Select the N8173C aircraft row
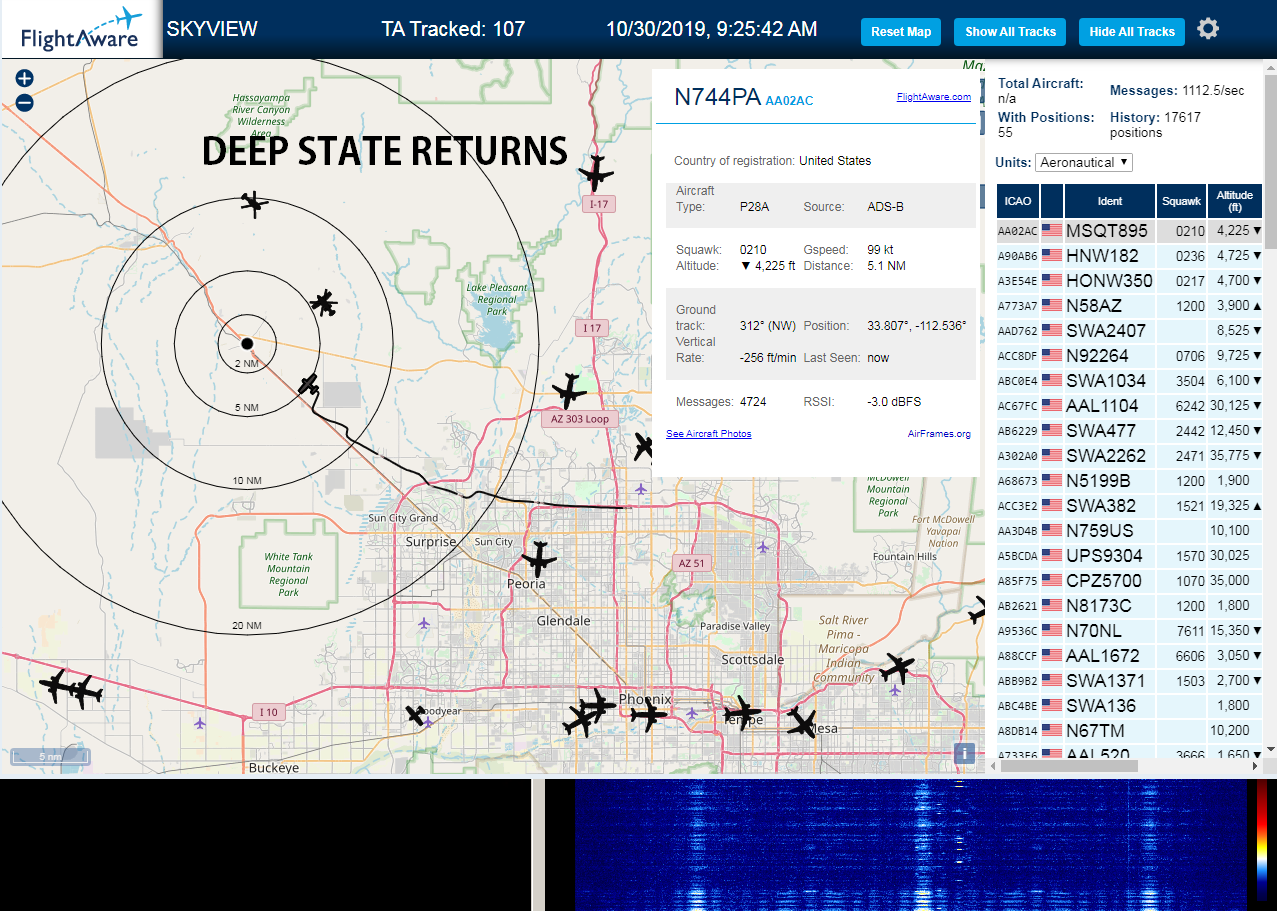1277x911 pixels. pyautogui.click(x=1129, y=606)
